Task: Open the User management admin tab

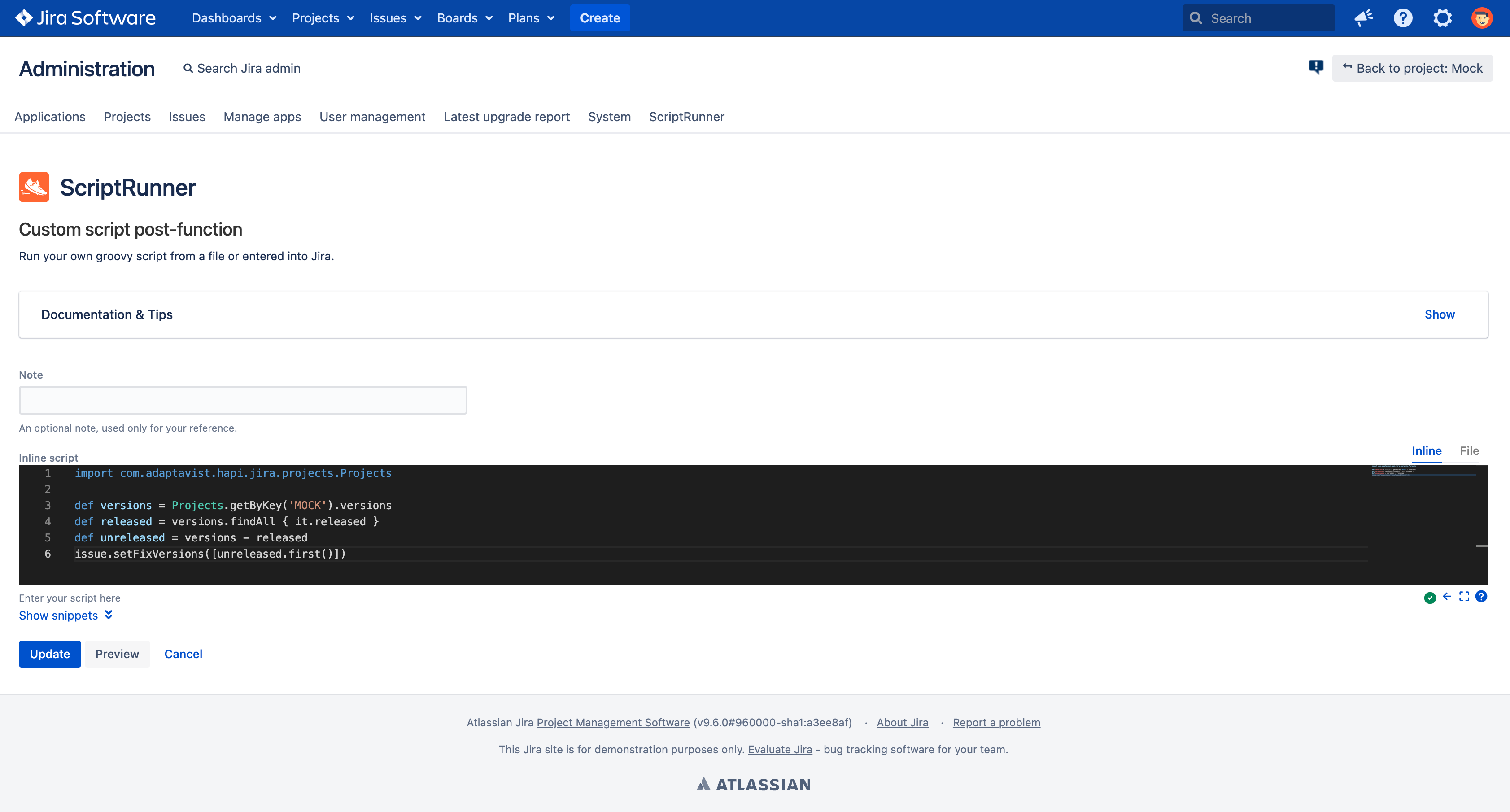Action: (372, 117)
